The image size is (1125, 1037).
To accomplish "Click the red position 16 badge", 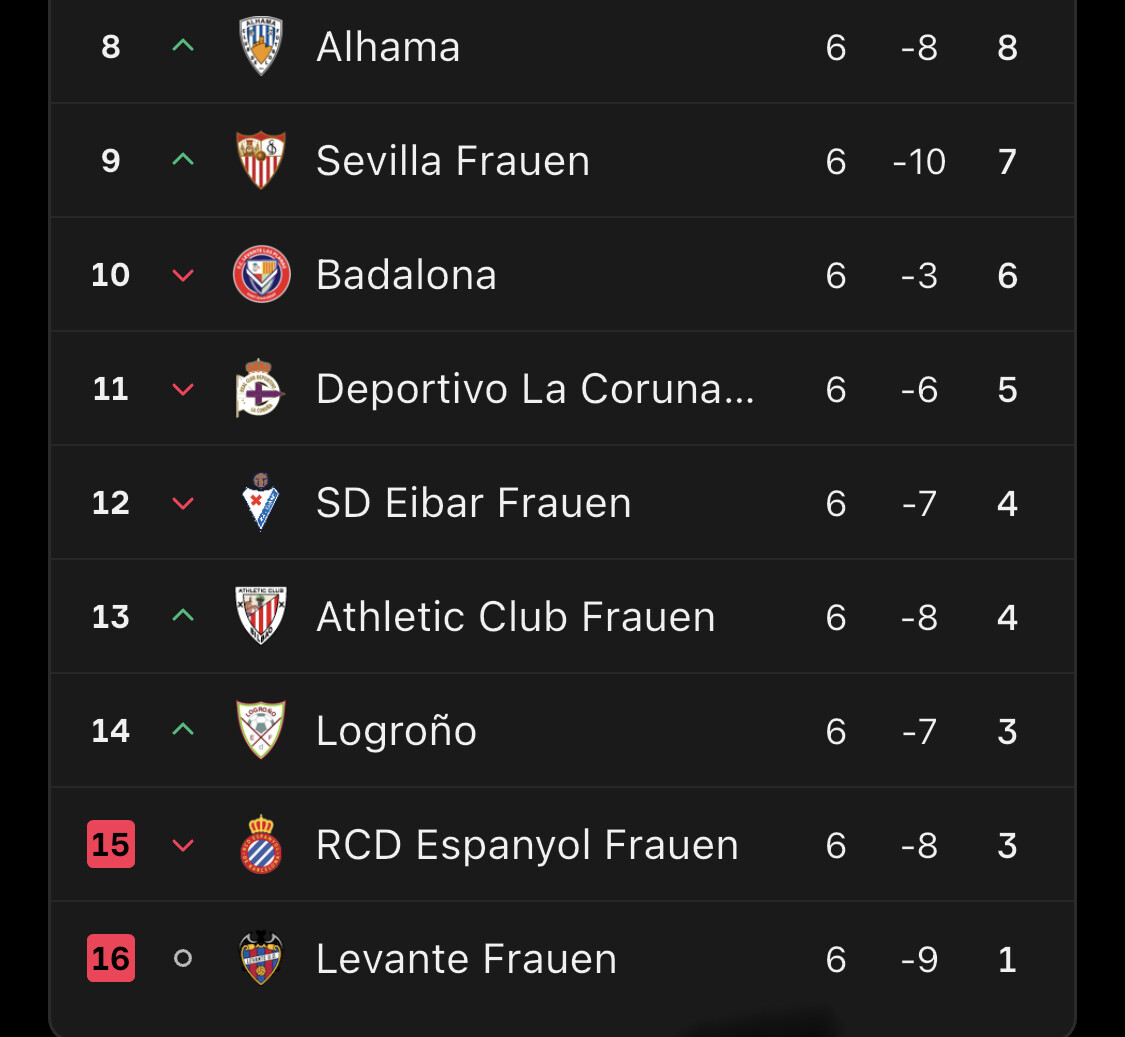I will click(111, 958).
